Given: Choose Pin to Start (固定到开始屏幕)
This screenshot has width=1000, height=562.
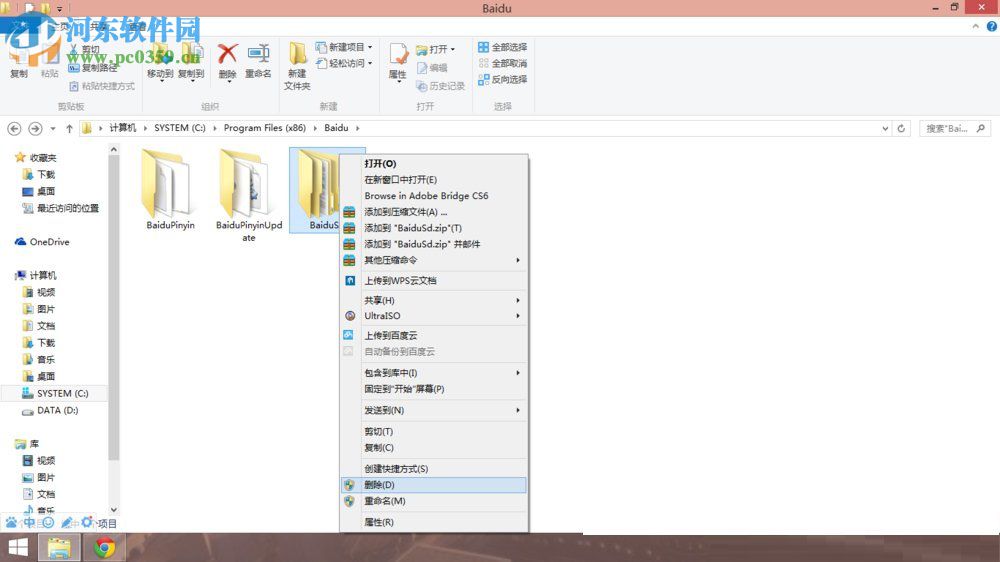Looking at the screenshot, I should pos(434,388).
